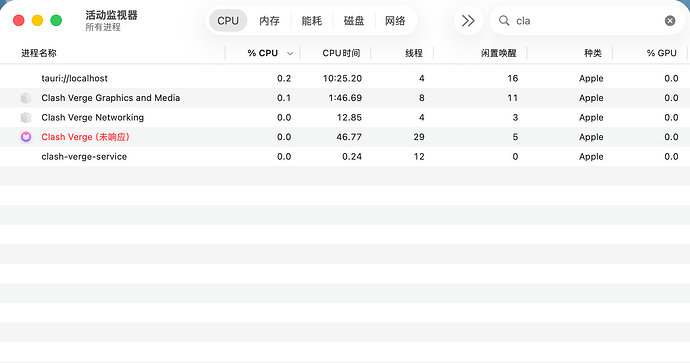The width and height of the screenshot is (690, 363).
Task: Sort by % GPU column header
Action: point(661,53)
